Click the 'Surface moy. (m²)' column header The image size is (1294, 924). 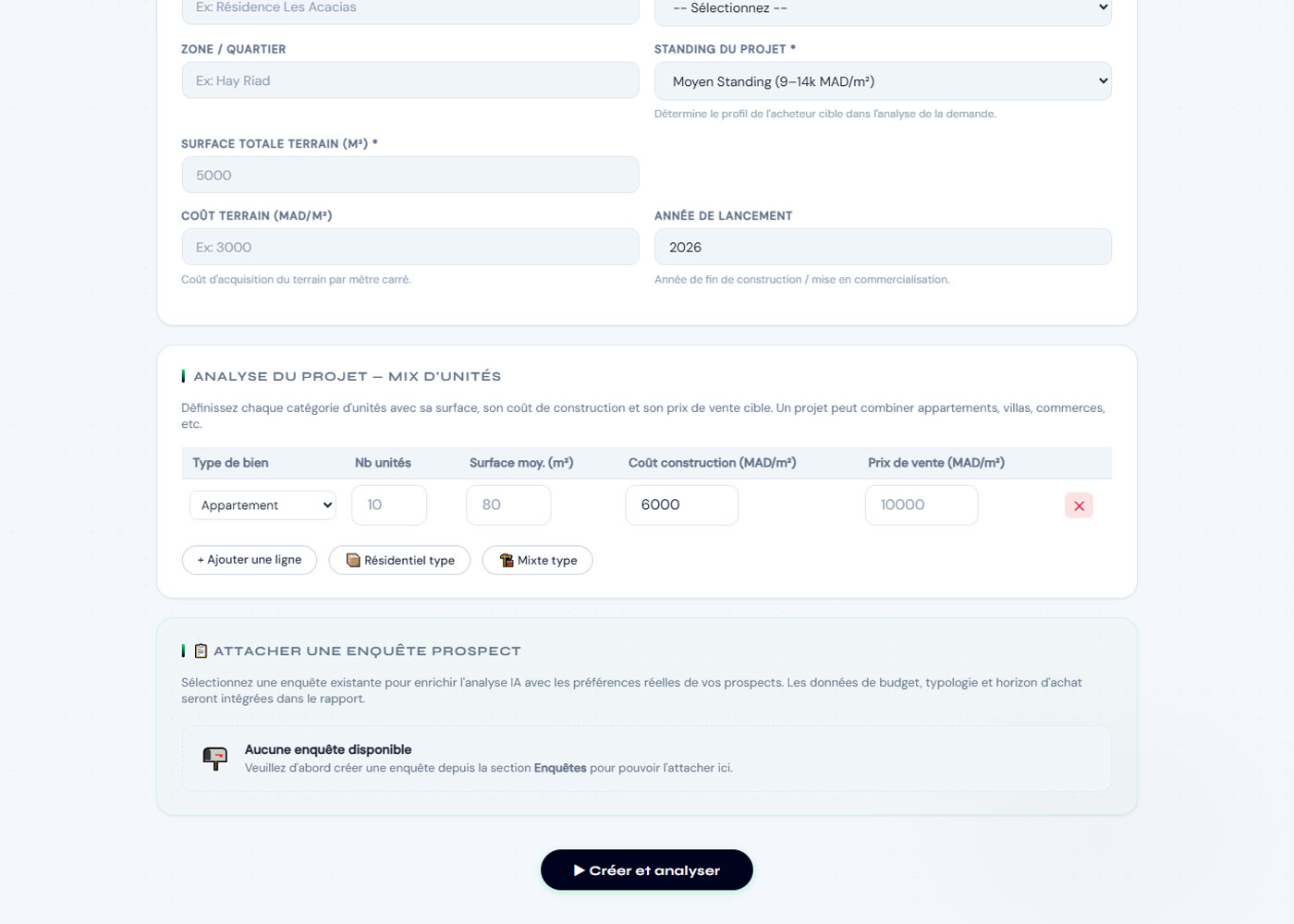(521, 463)
